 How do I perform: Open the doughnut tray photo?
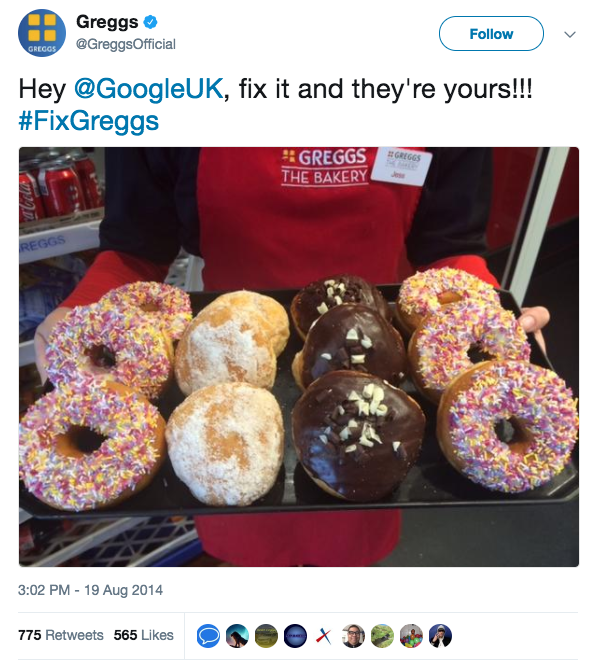click(x=299, y=357)
